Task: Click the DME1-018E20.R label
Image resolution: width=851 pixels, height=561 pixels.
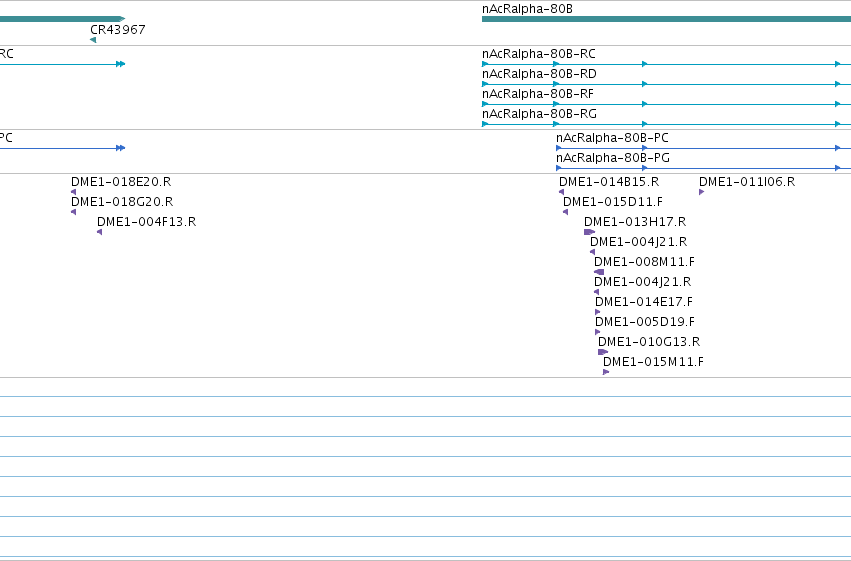Action: click(121, 182)
